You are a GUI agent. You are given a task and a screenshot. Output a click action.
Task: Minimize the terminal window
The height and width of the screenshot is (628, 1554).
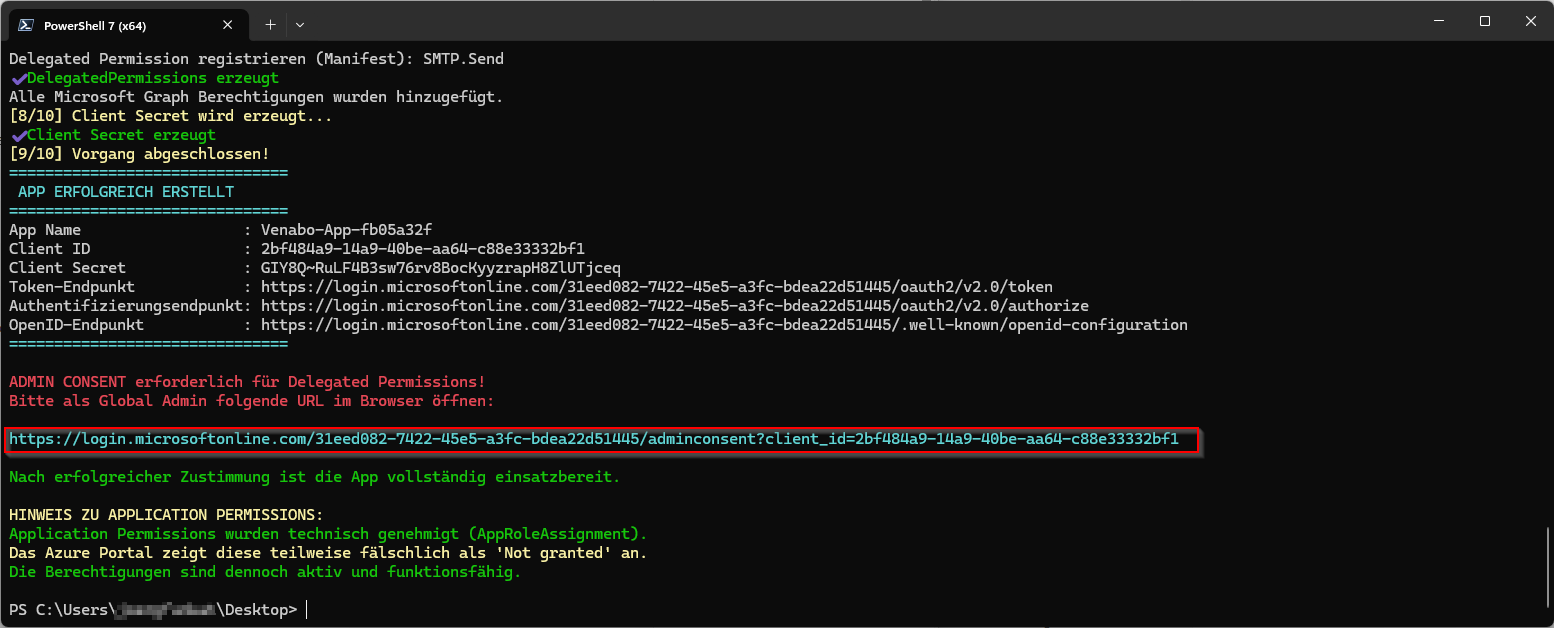click(1438, 21)
